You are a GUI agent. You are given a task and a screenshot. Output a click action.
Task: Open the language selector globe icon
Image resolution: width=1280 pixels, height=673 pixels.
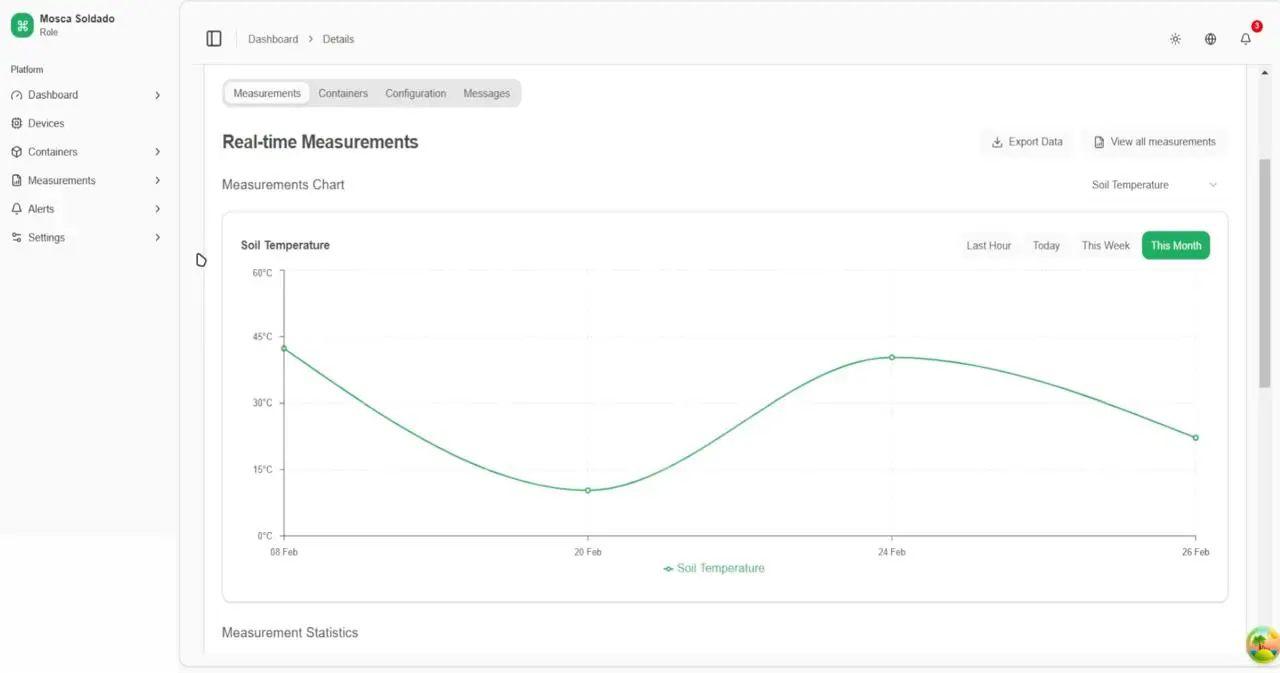(x=1210, y=38)
